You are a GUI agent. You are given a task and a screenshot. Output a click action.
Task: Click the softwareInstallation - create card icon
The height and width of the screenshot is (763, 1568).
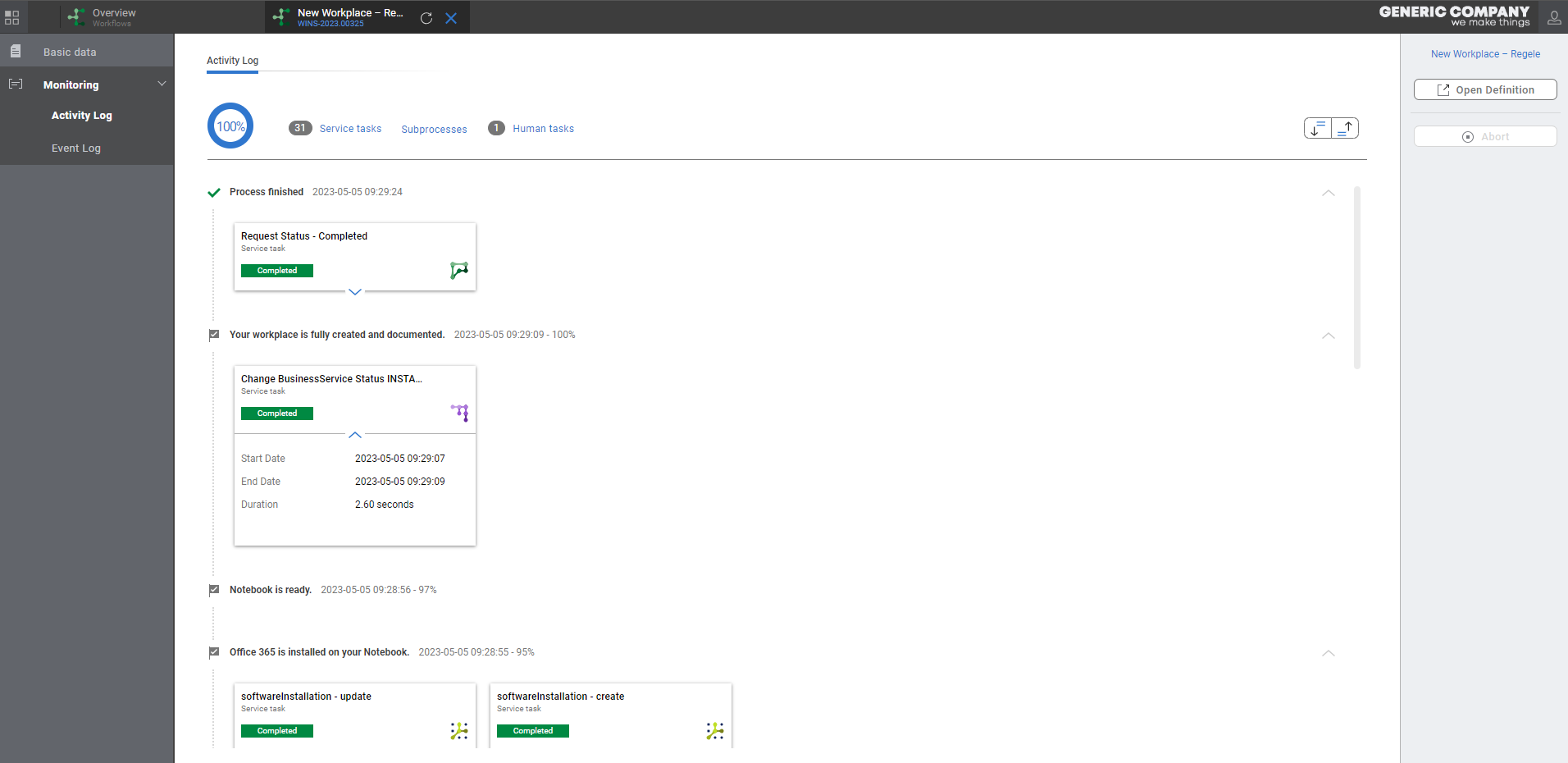pos(715,731)
